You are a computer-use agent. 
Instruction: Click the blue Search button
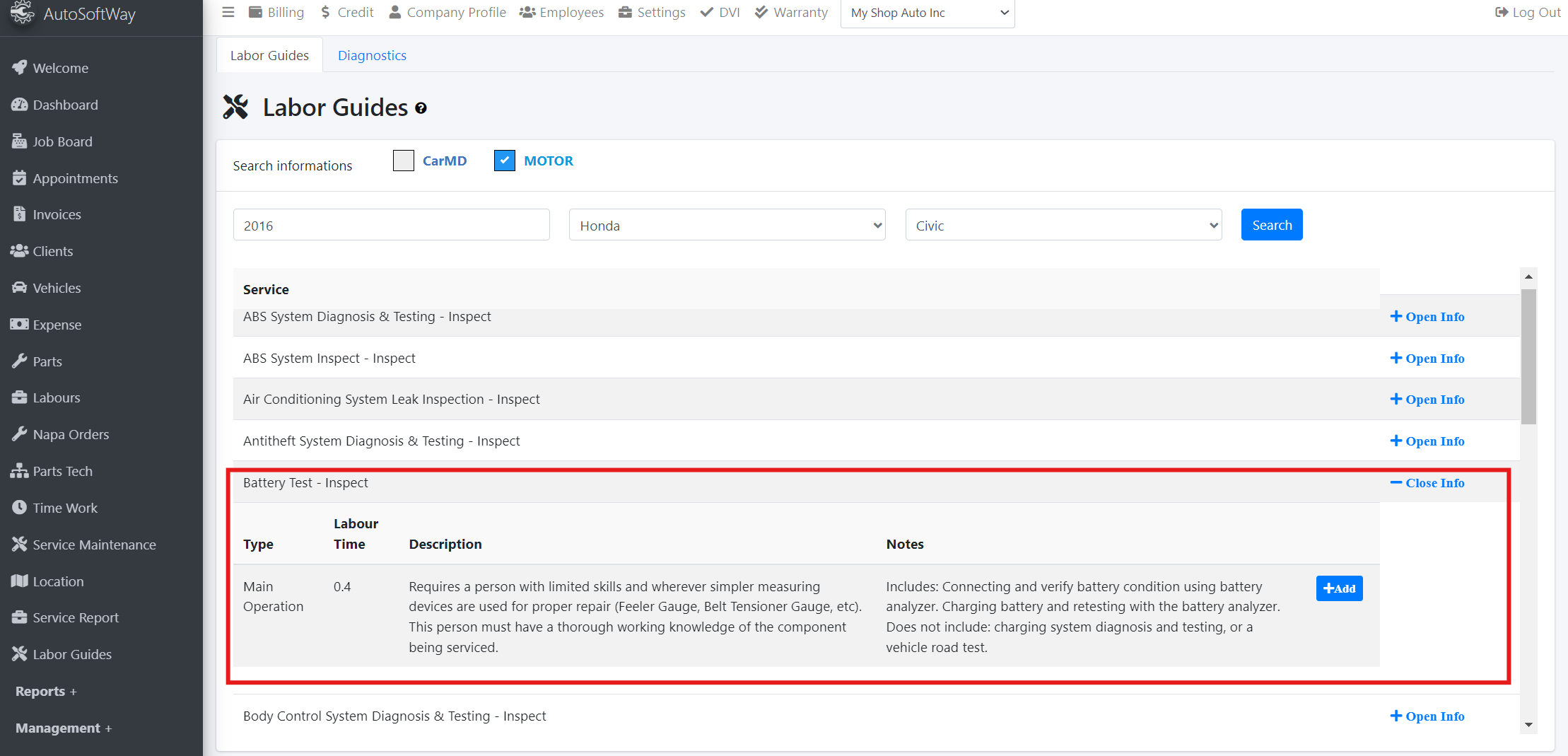coord(1271,225)
